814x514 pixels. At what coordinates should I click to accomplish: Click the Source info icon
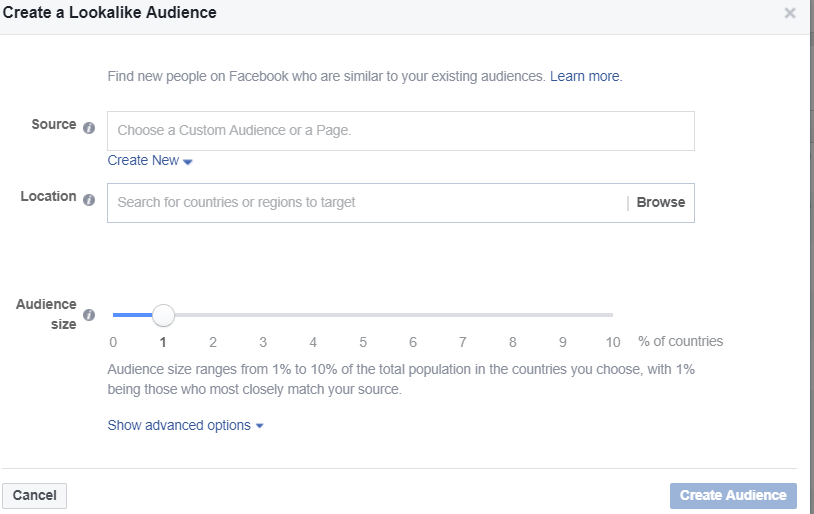pos(89,128)
